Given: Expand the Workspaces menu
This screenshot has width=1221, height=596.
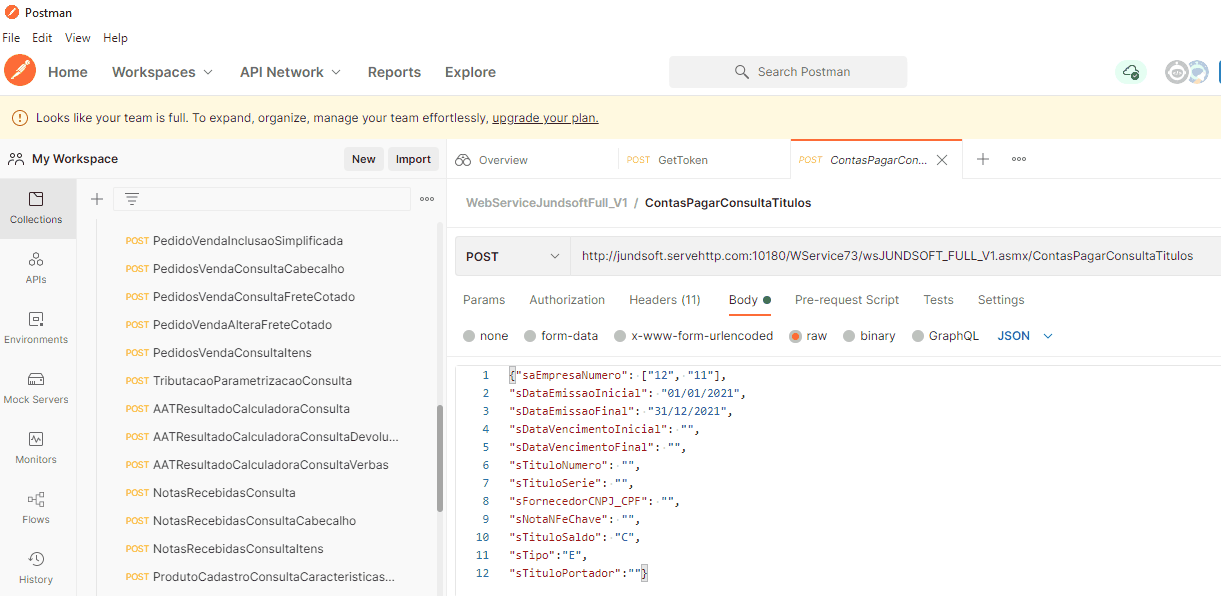Looking at the screenshot, I should (x=162, y=72).
